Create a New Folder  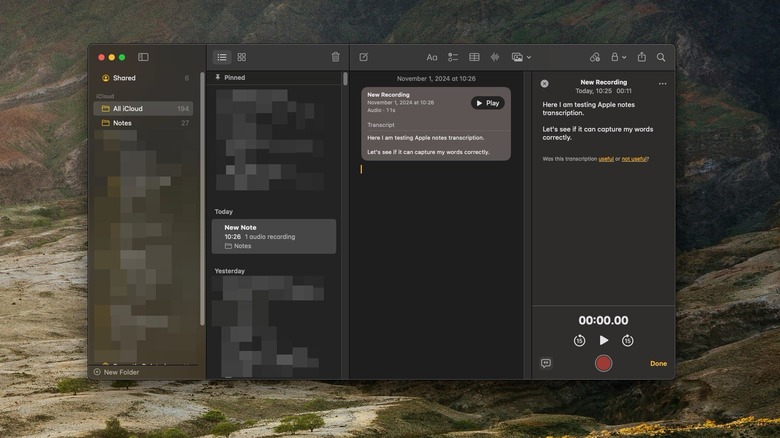116,372
